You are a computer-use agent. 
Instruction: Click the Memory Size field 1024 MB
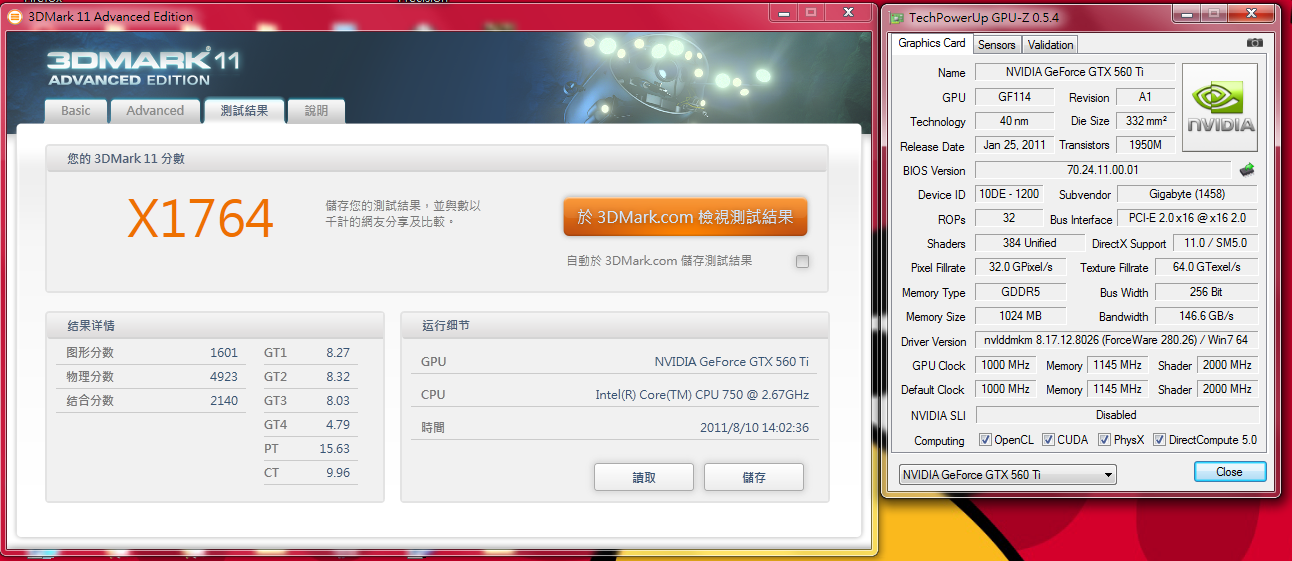[1021, 316]
